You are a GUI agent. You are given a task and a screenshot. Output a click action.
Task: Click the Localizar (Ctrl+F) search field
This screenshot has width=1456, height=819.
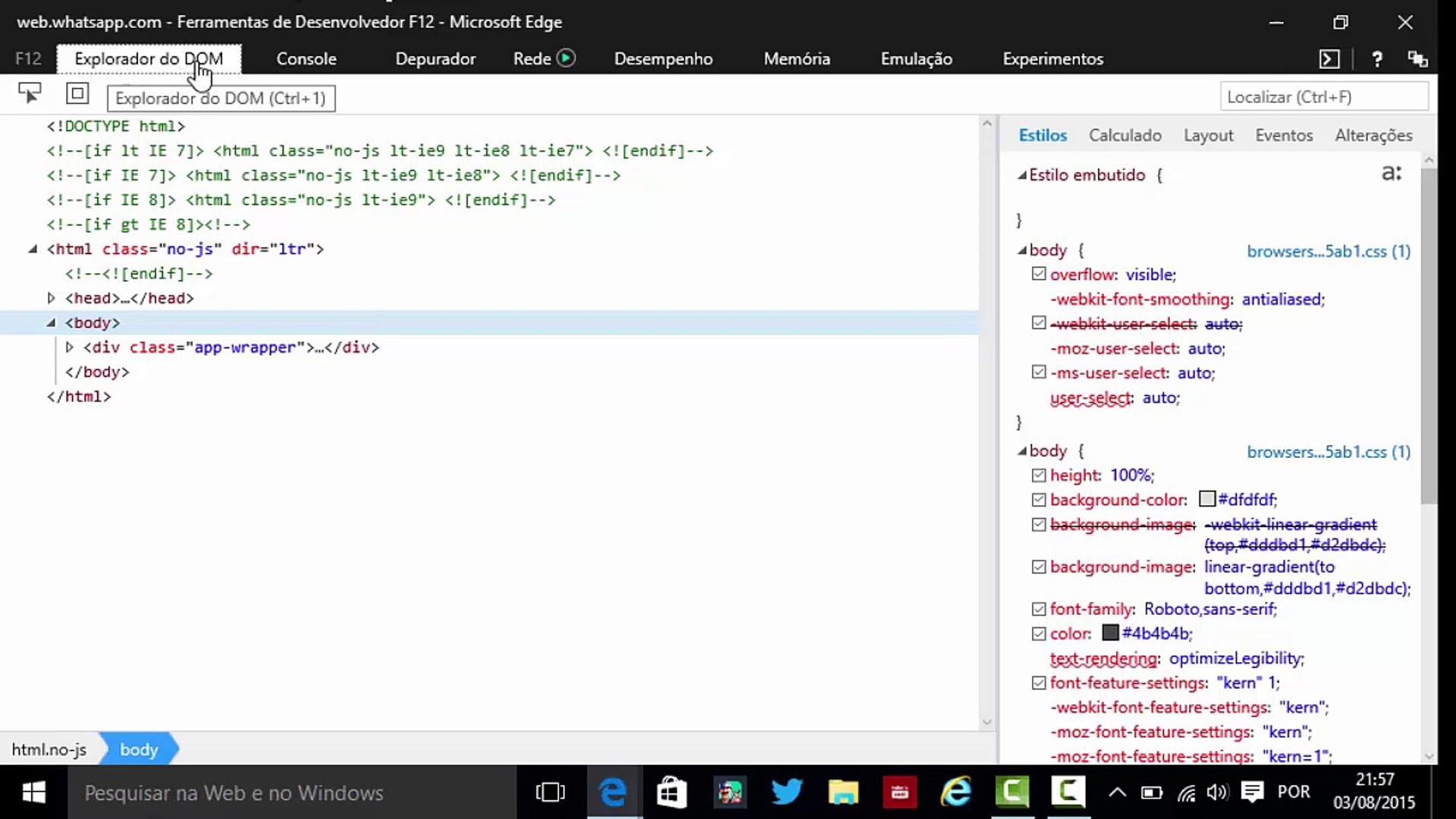point(1324,96)
